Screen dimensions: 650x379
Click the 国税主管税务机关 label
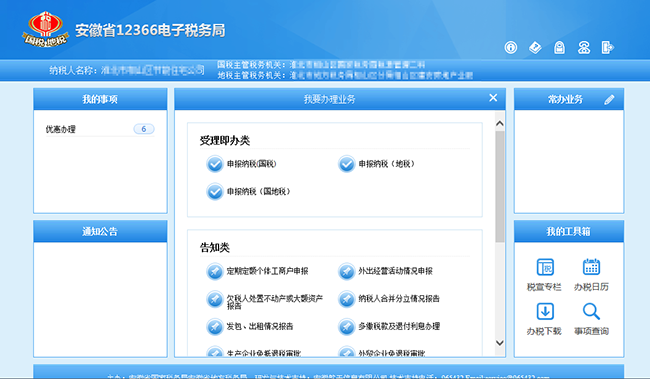(x=252, y=65)
